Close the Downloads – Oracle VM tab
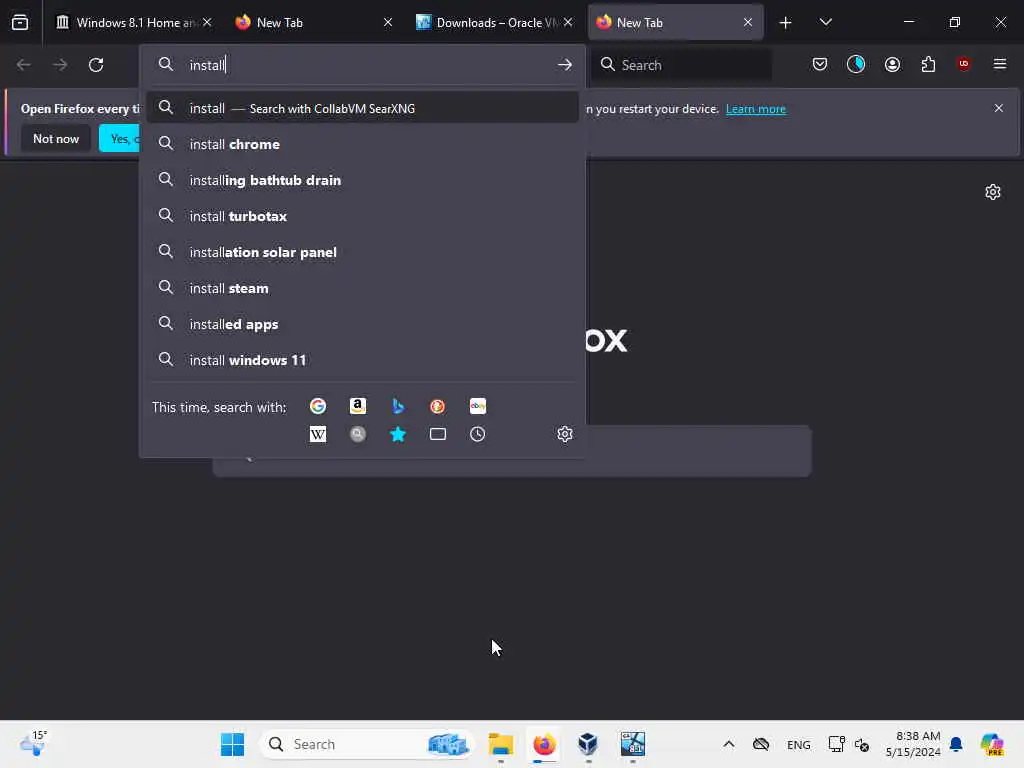Viewport: 1024px width, 768px height. pos(568,22)
